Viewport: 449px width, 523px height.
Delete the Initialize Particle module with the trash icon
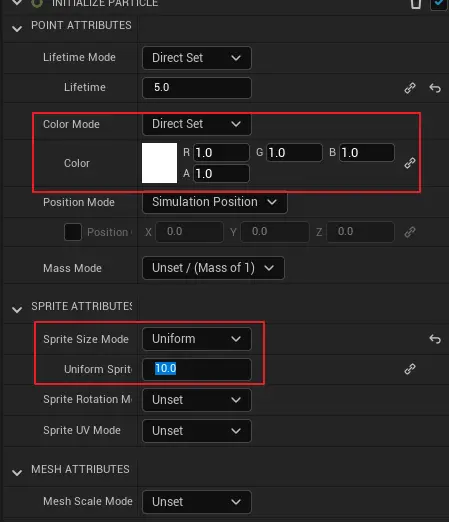416,4
